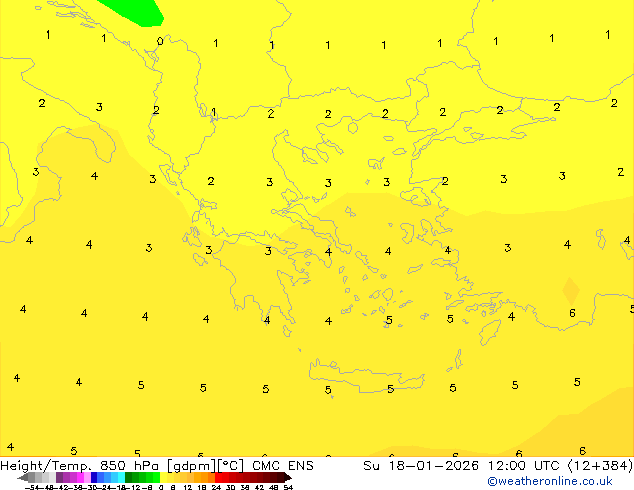Click the "[gdpm]" unit label
This screenshot has height=490, width=634.
pyautogui.click(x=192, y=467)
